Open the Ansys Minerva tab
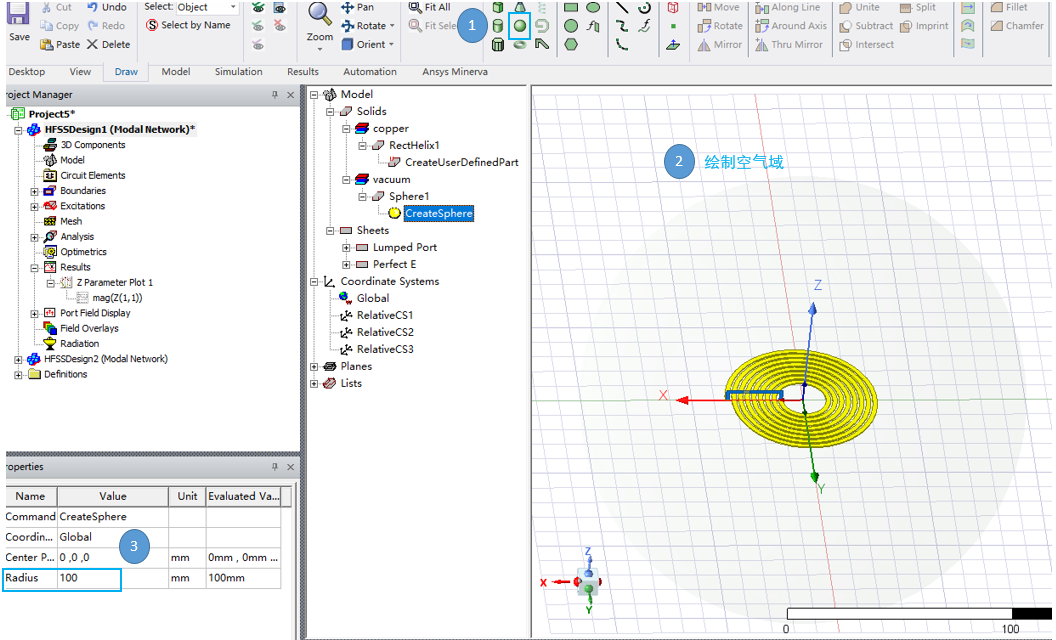Image resolution: width=1056 pixels, height=640 pixels. tap(455, 71)
